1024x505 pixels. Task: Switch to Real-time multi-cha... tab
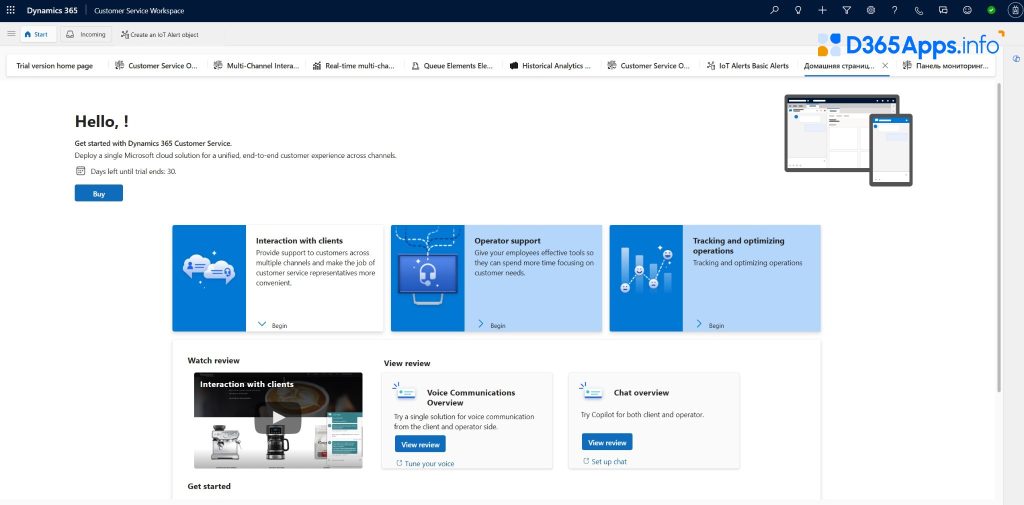tap(354, 66)
